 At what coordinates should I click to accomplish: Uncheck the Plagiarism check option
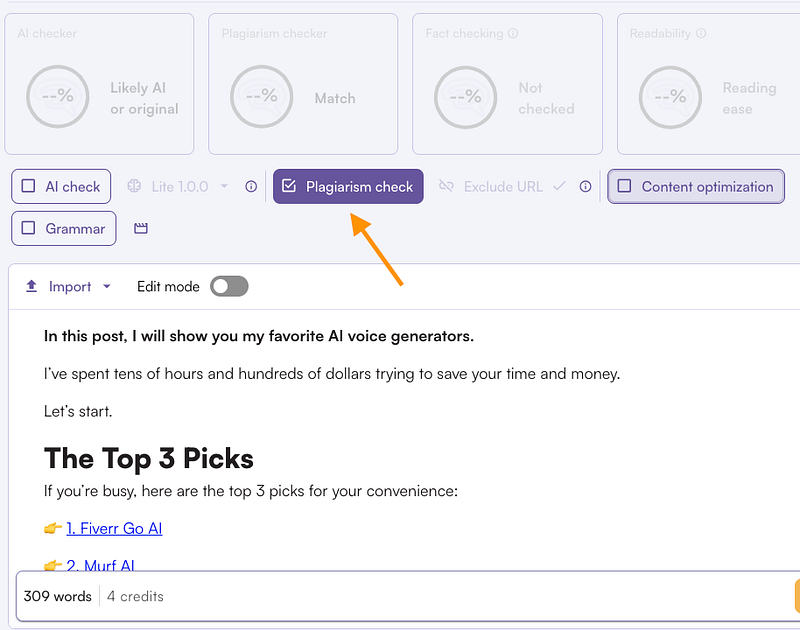[289, 186]
